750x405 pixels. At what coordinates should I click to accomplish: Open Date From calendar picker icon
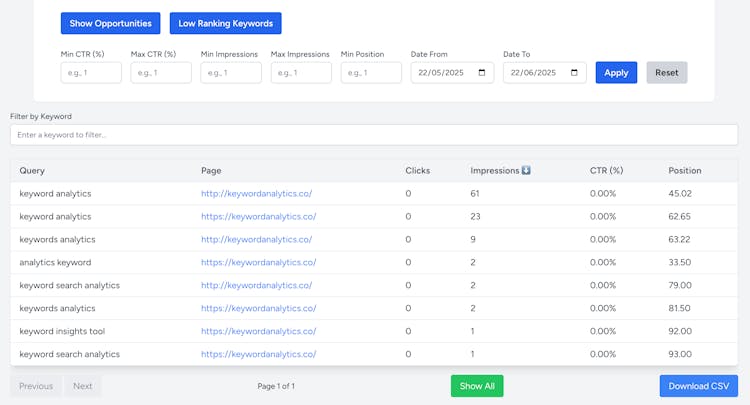coord(483,73)
